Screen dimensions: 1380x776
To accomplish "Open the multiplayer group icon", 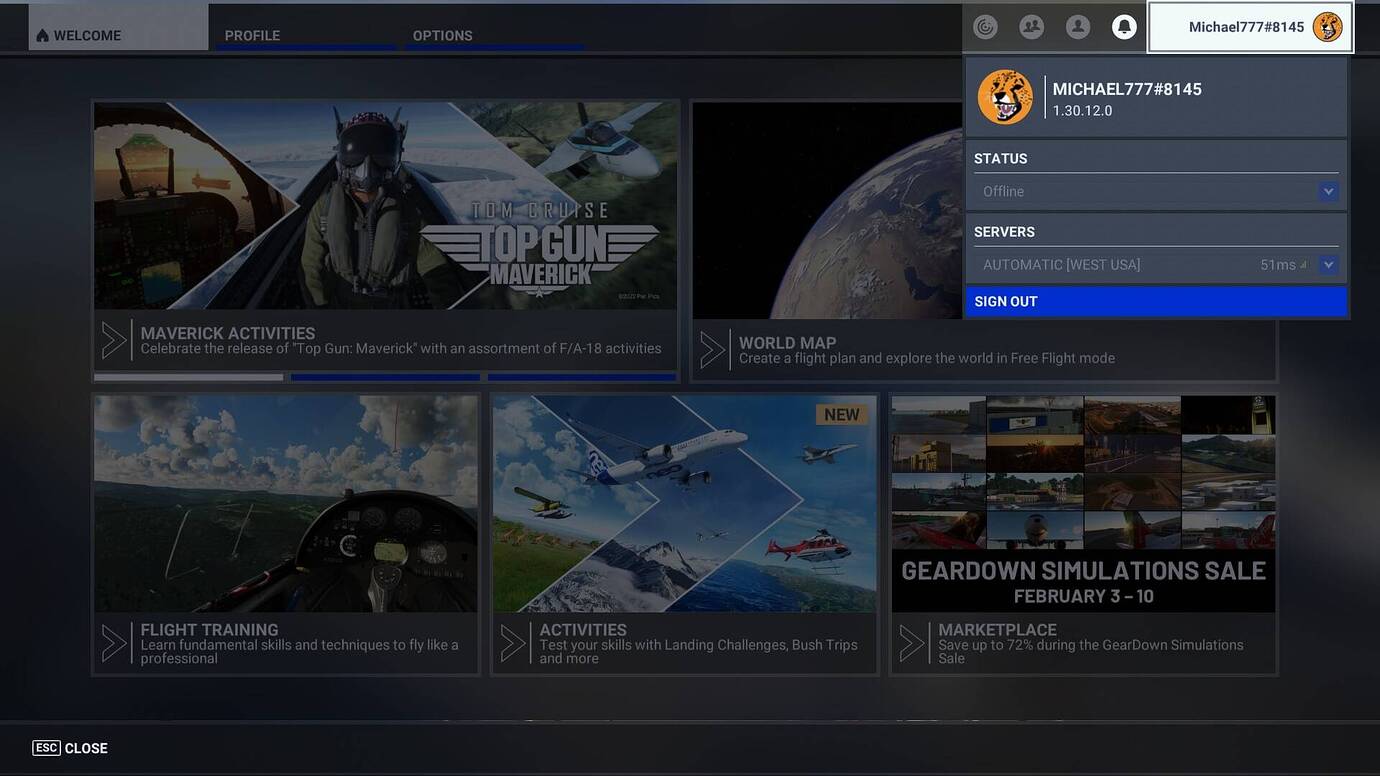I will coord(1031,27).
